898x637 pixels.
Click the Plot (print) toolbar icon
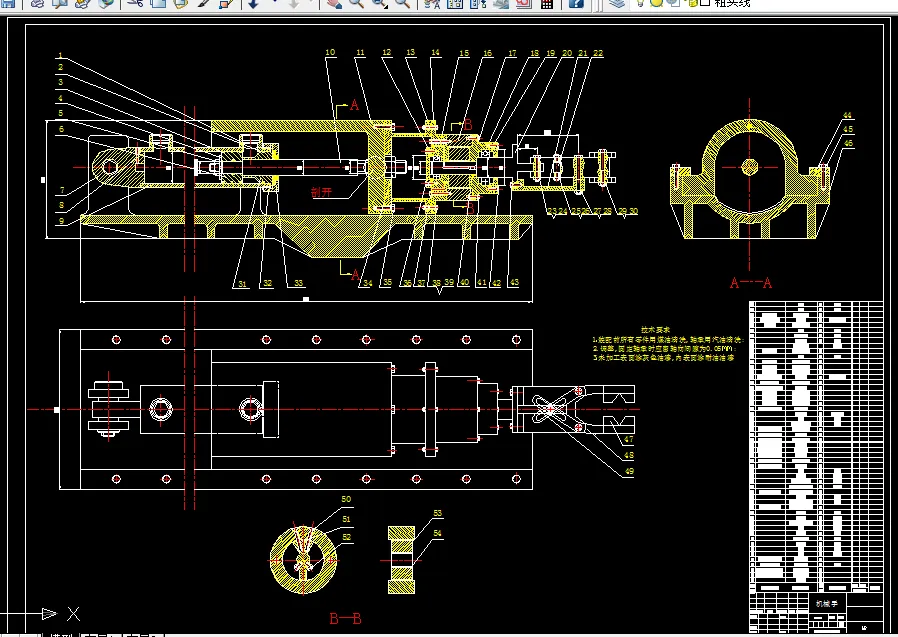tap(38, 3)
